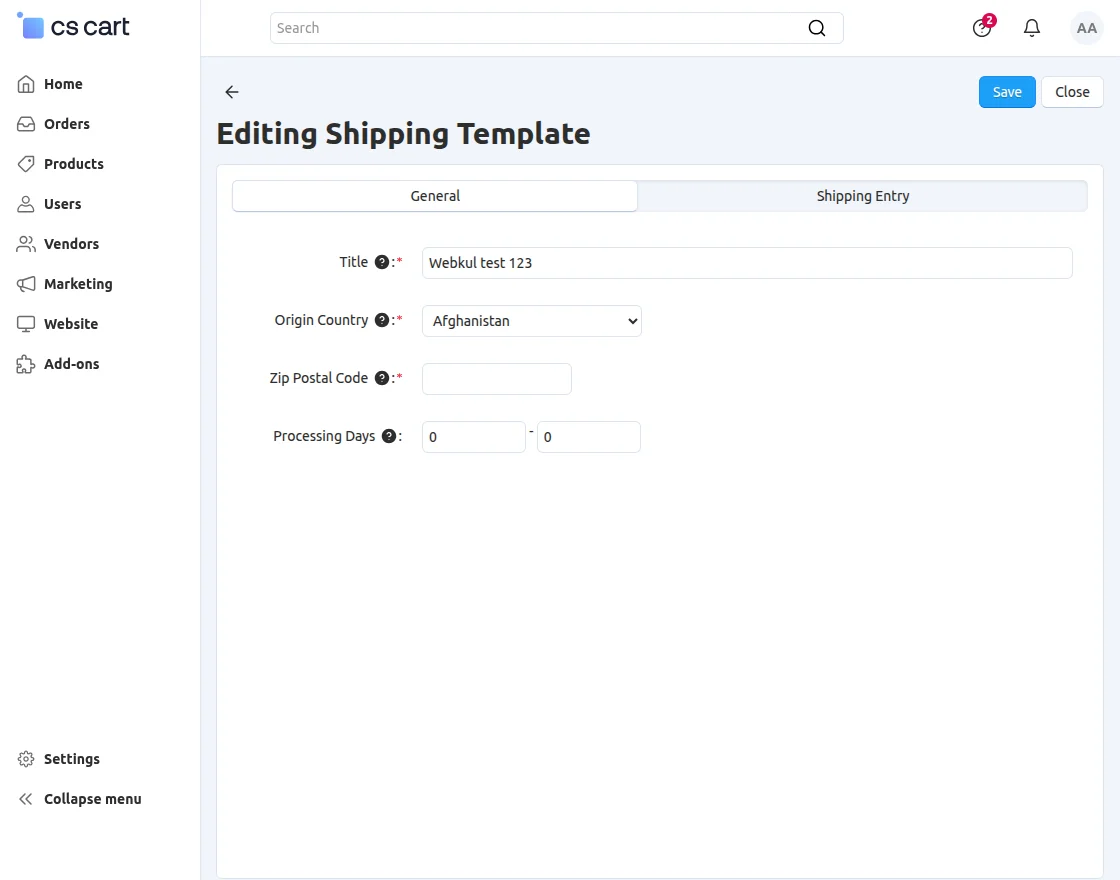Click the second Processing Days input
The height and width of the screenshot is (880, 1120).
[x=589, y=436]
